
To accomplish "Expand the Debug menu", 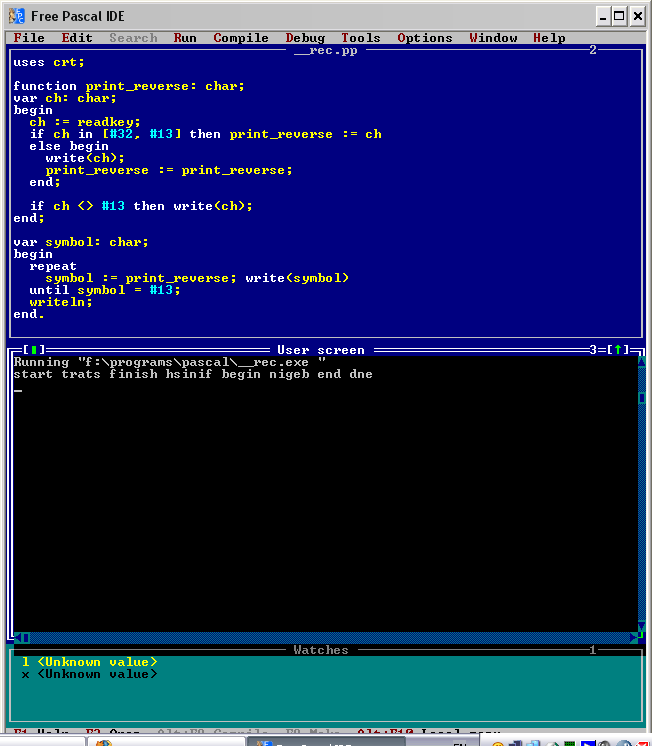I will 305,38.
